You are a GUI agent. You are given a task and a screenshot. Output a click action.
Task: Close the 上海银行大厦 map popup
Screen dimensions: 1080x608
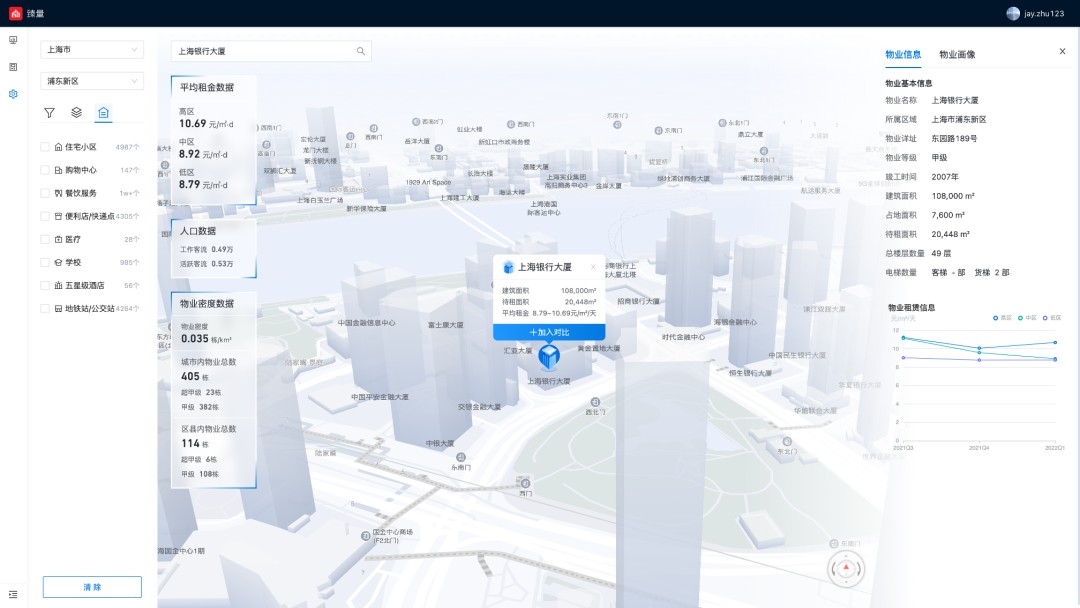593,267
